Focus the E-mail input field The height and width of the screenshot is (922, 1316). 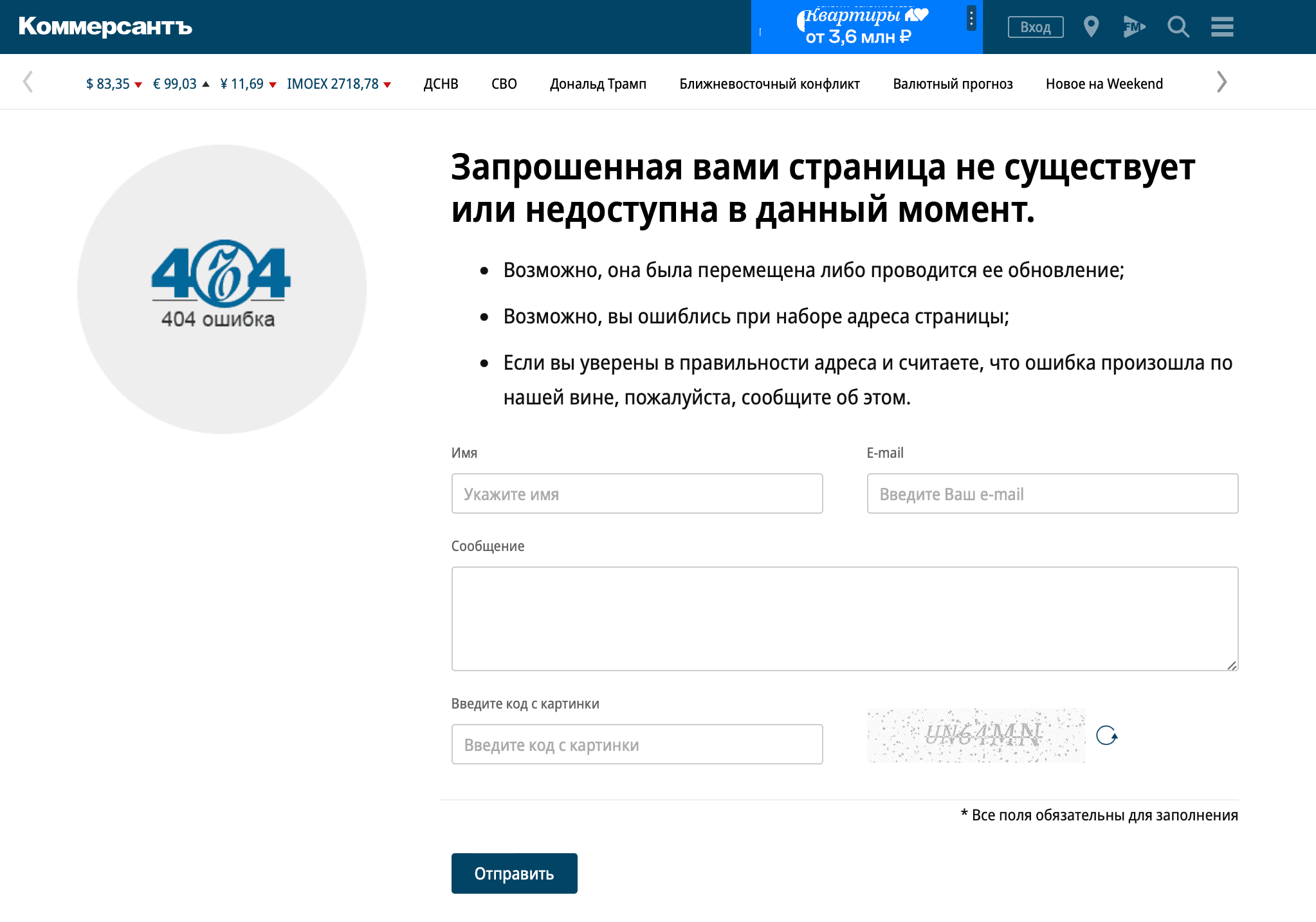pos(1052,494)
